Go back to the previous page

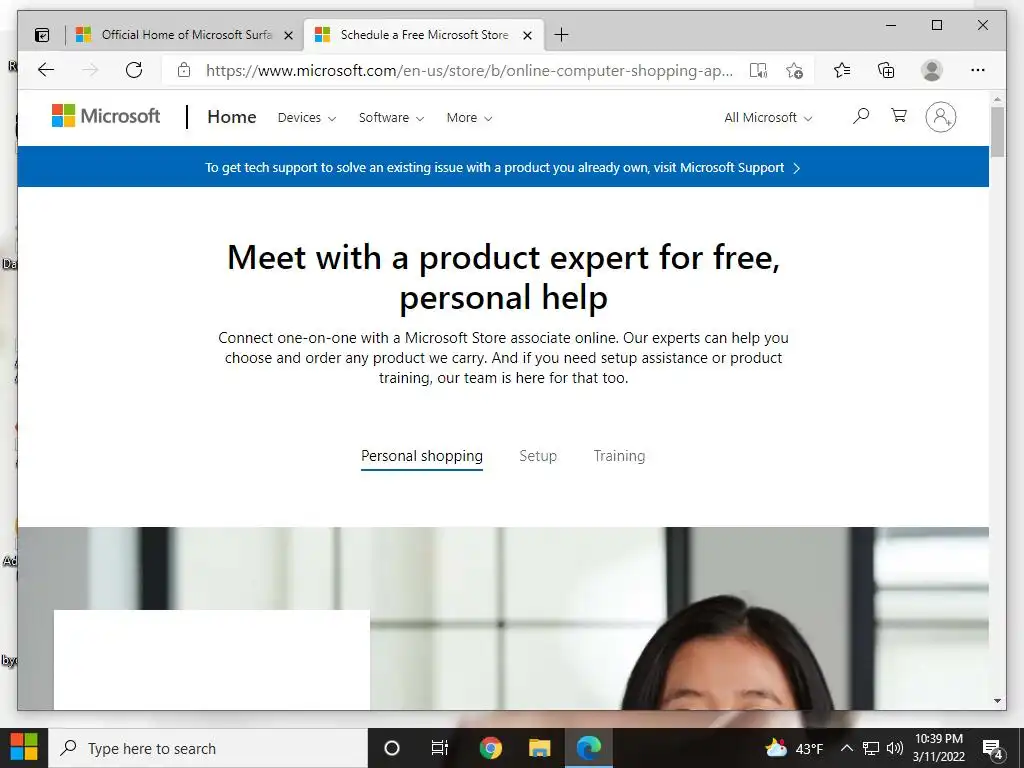click(x=46, y=70)
